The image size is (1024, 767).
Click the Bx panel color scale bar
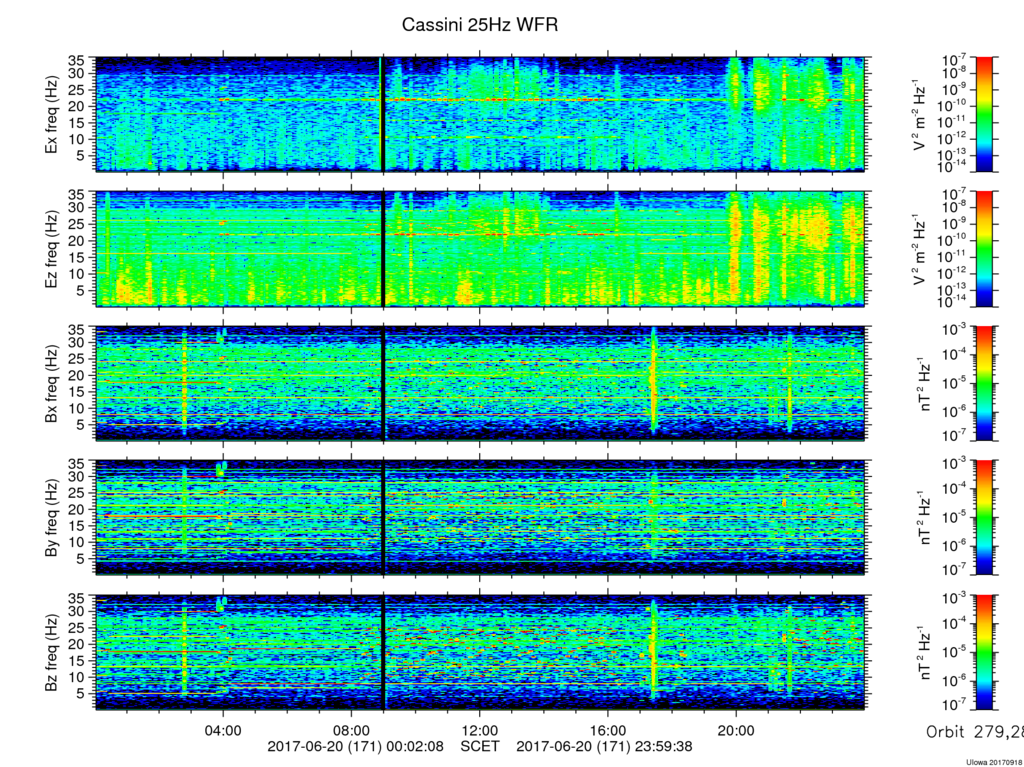tap(984, 384)
